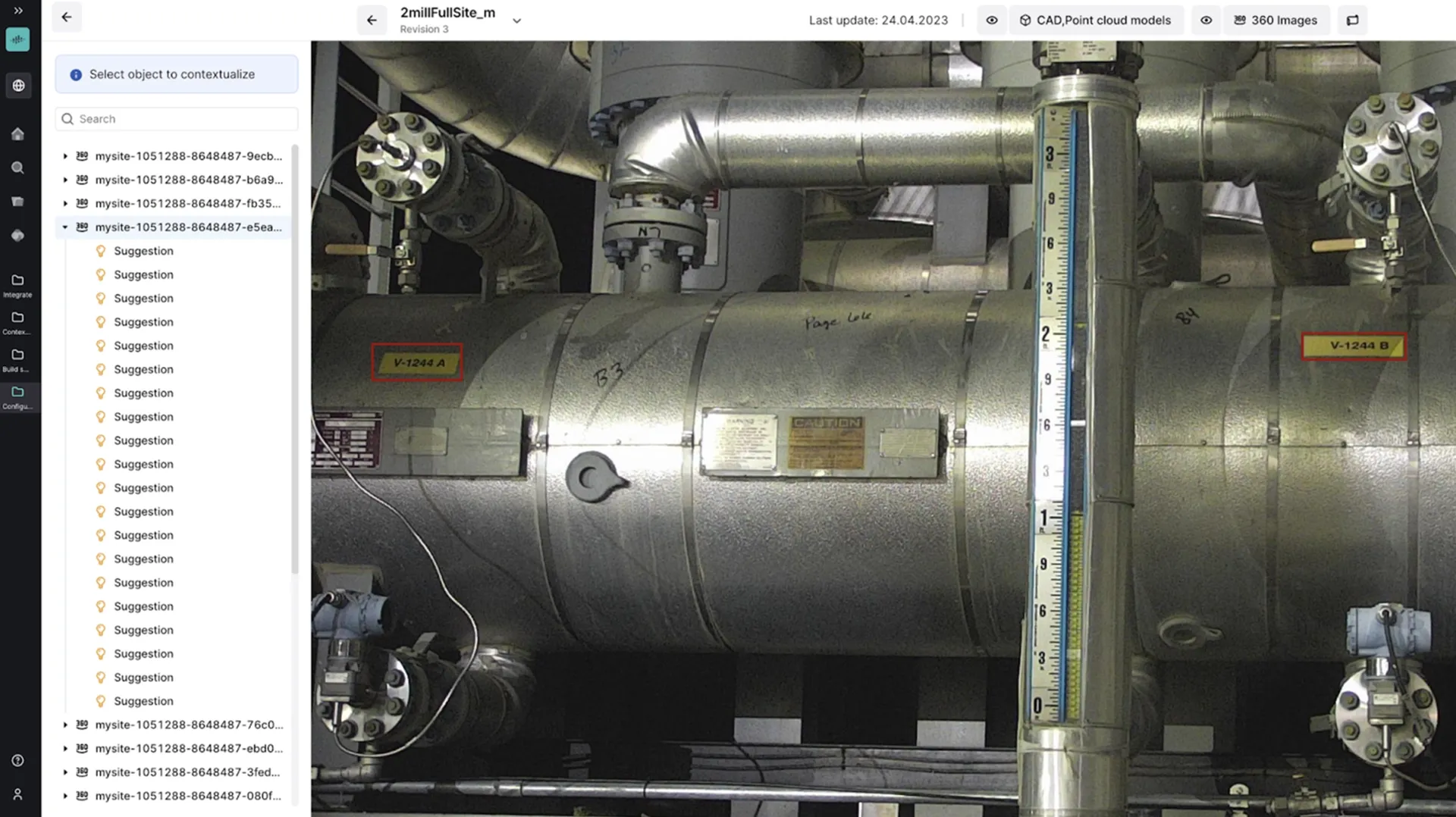
Task: Open the Integrate folder in sidebar
Action: [x=17, y=286]
